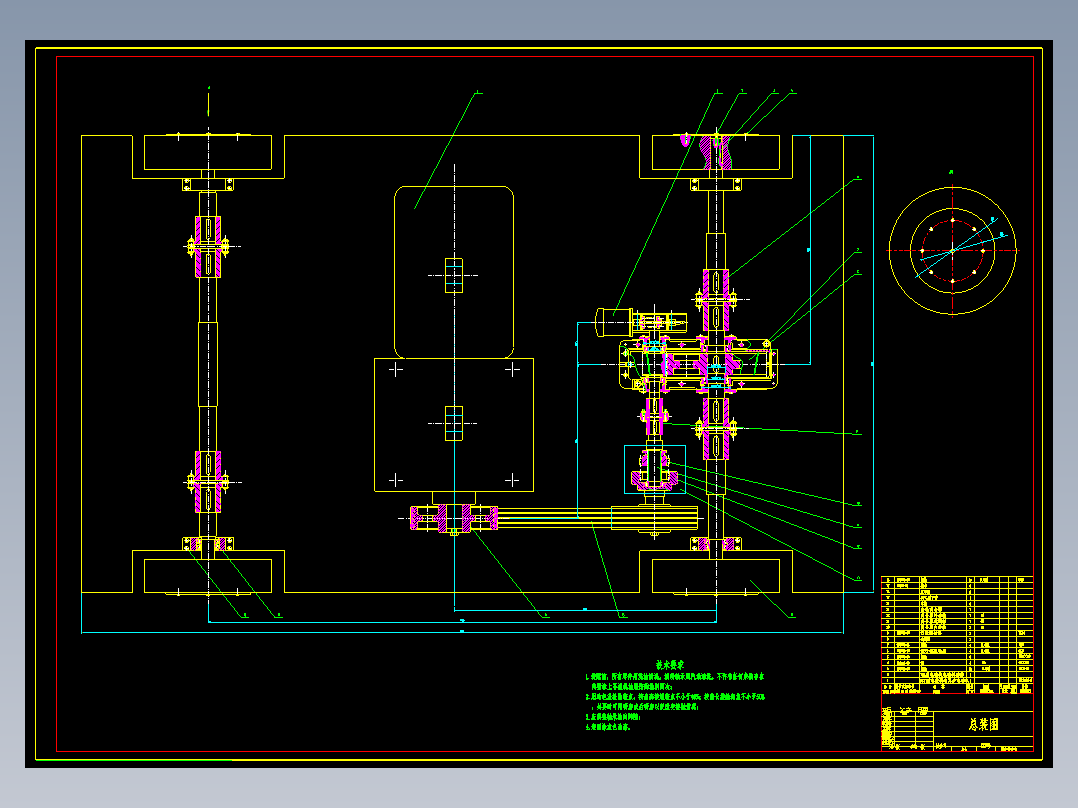Click the cyan-boxed bevel gear assembly
Image resolution: width=1078 pixels, height=808 pixels.
[654, 470]
